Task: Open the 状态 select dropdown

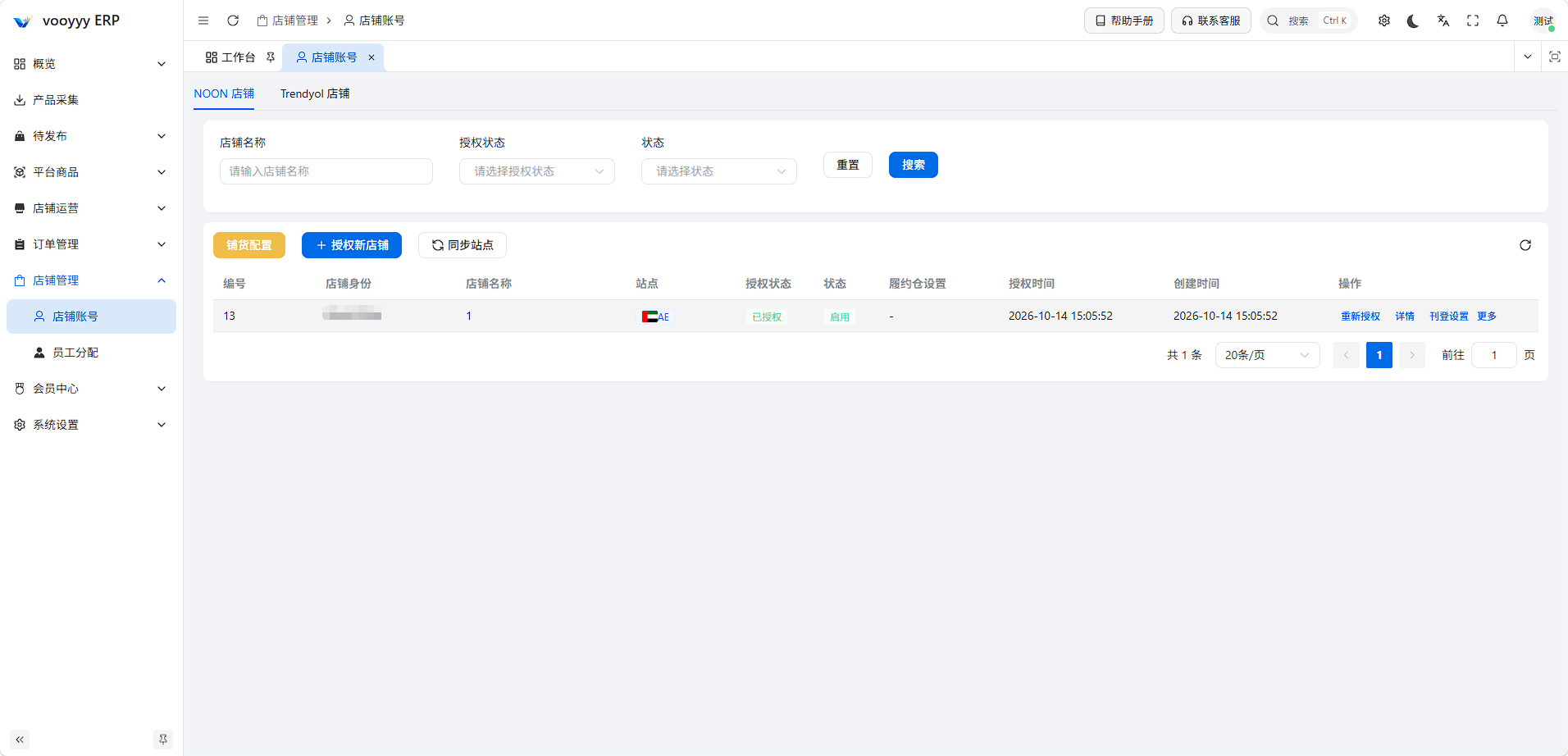Action: (719, 171)
